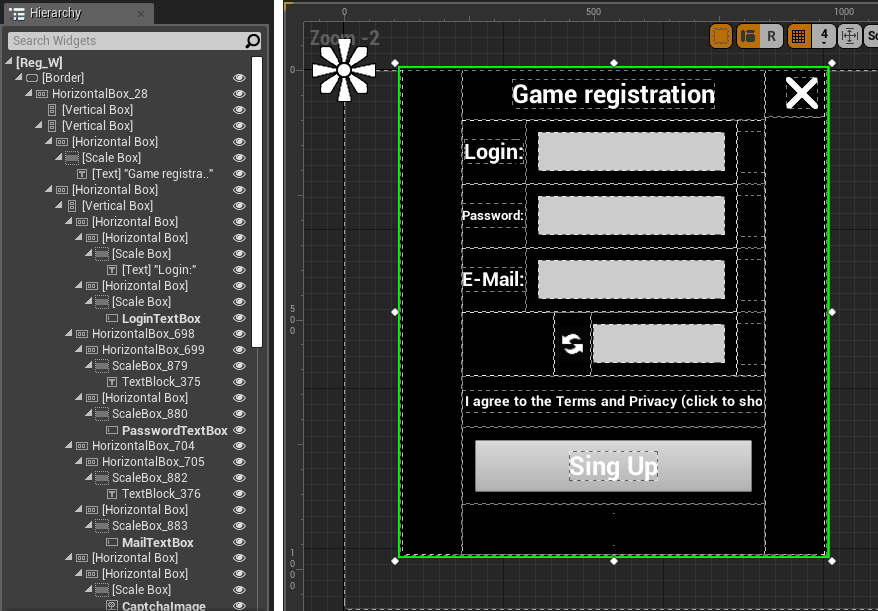Select the "E-Mail:" label in designer

pos(493,279)
